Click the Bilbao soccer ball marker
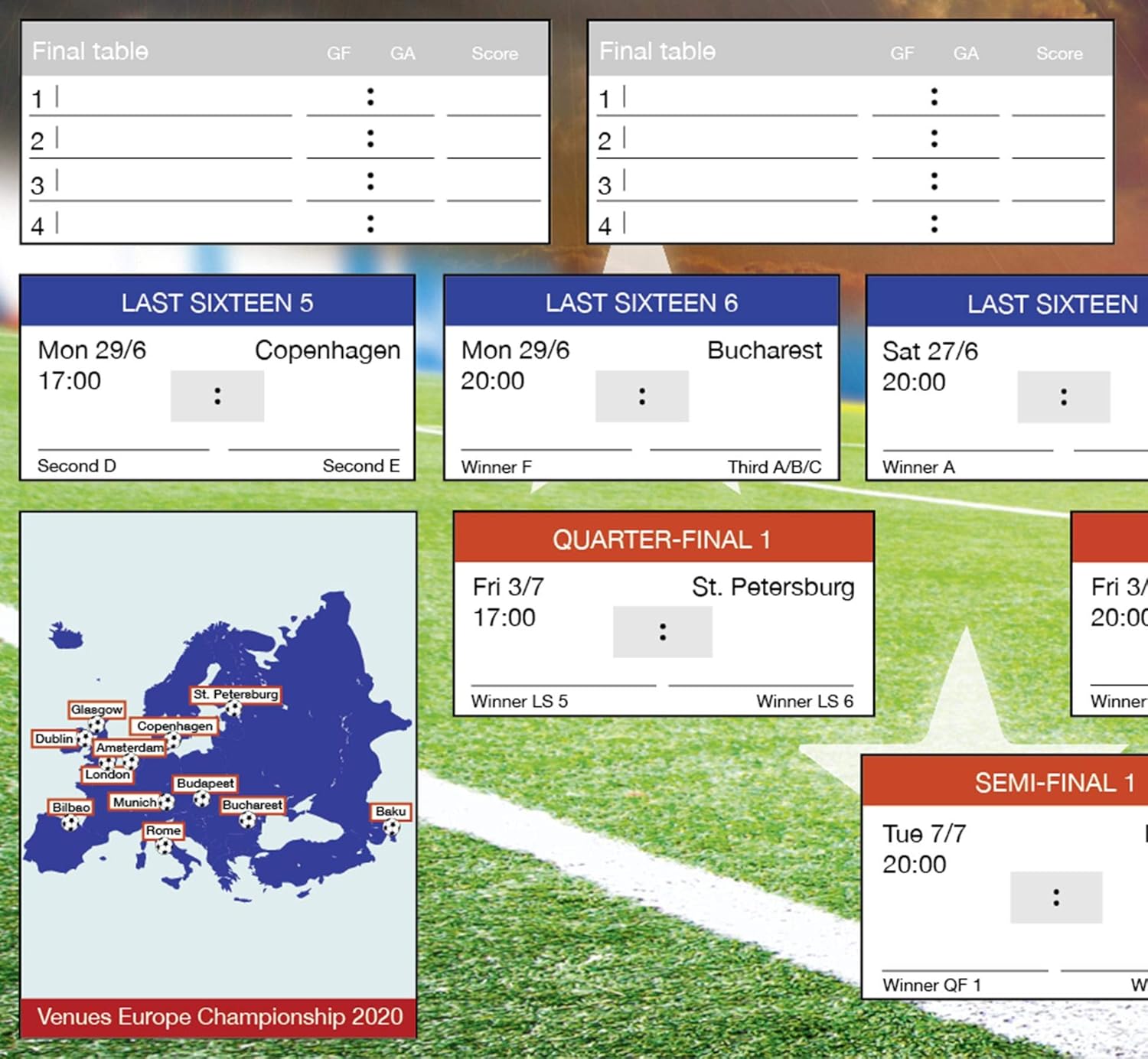The height and width of the screenshot is (1059, 1148). [x=70, y=823]
